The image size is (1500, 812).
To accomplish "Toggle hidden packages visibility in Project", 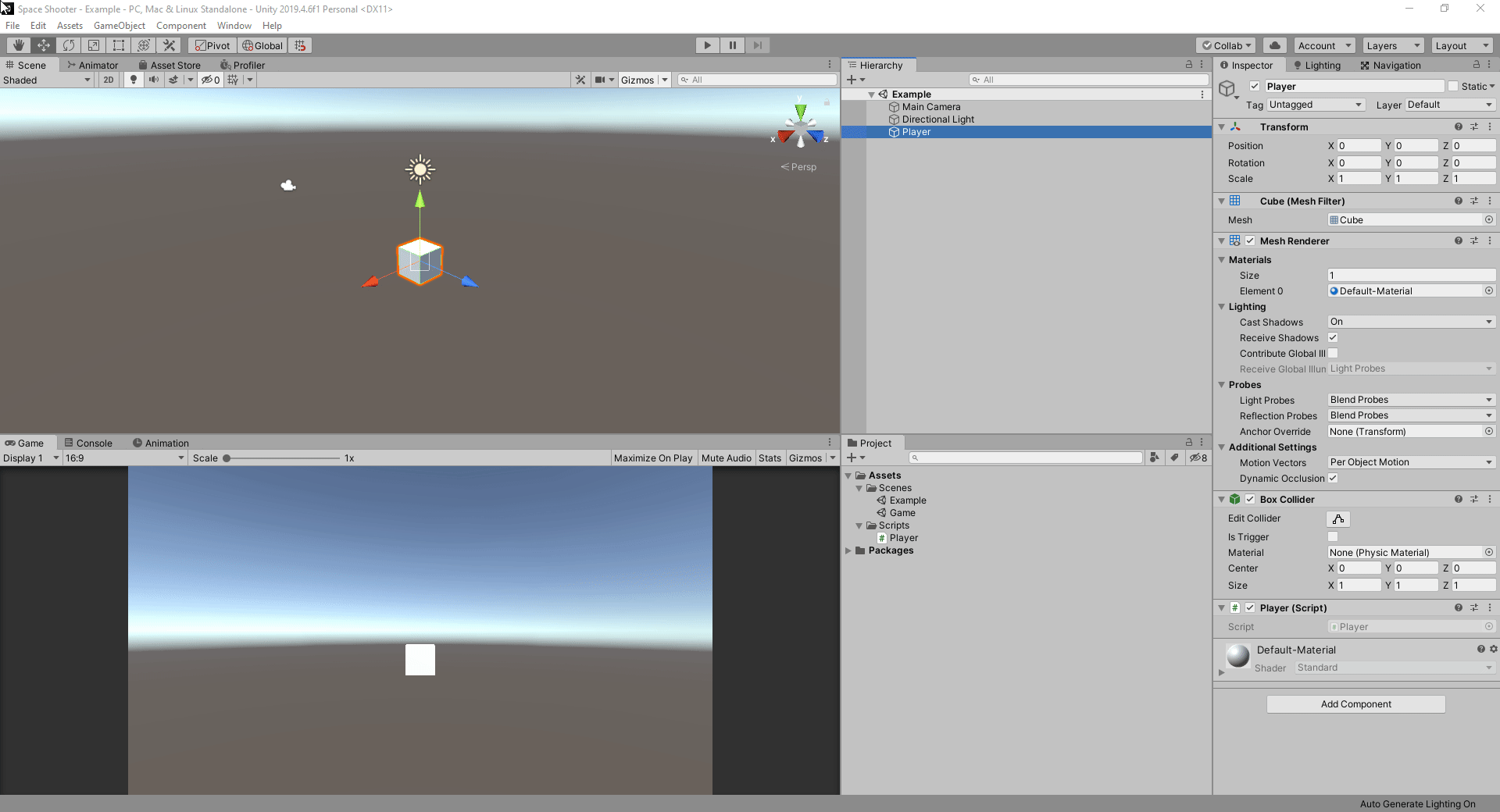I will 1198,458.
